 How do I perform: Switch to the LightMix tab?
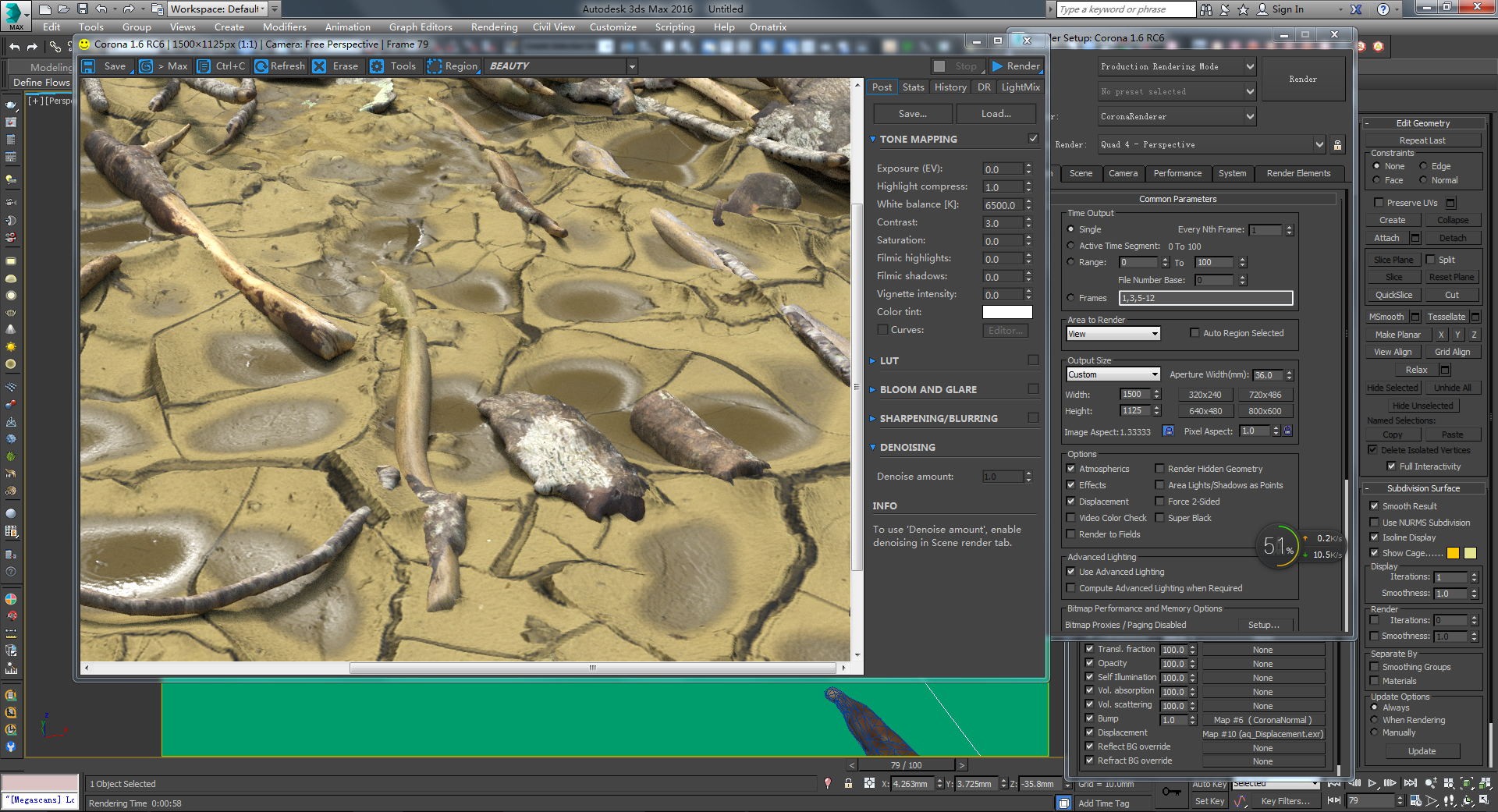tap(1020, 87)
